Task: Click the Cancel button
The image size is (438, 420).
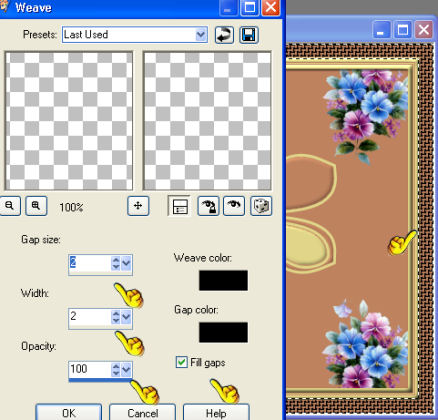Action: 142,413
